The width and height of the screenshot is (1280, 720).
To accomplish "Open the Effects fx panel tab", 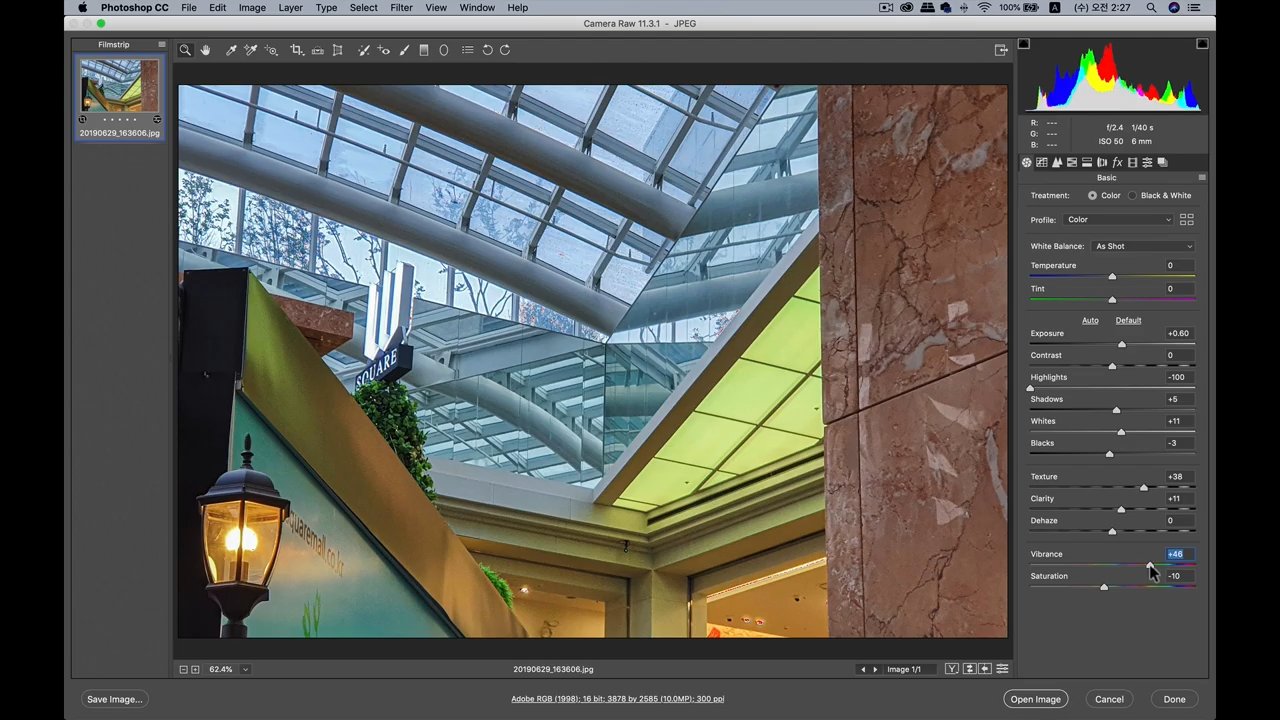I will tap(1117, 163).
